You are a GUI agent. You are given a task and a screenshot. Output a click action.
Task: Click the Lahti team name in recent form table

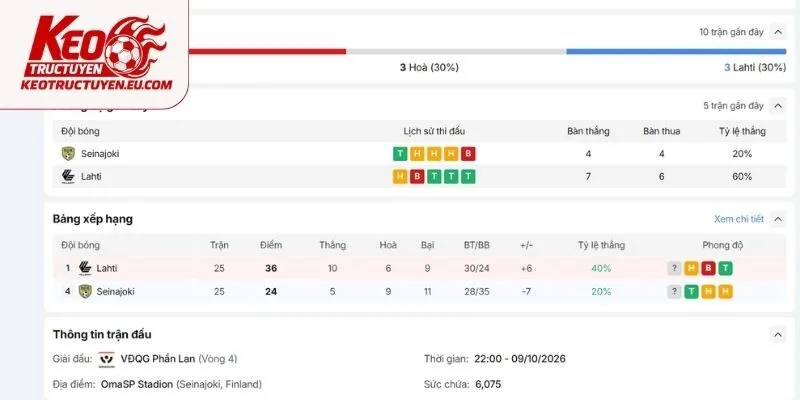tap(91, 177)
